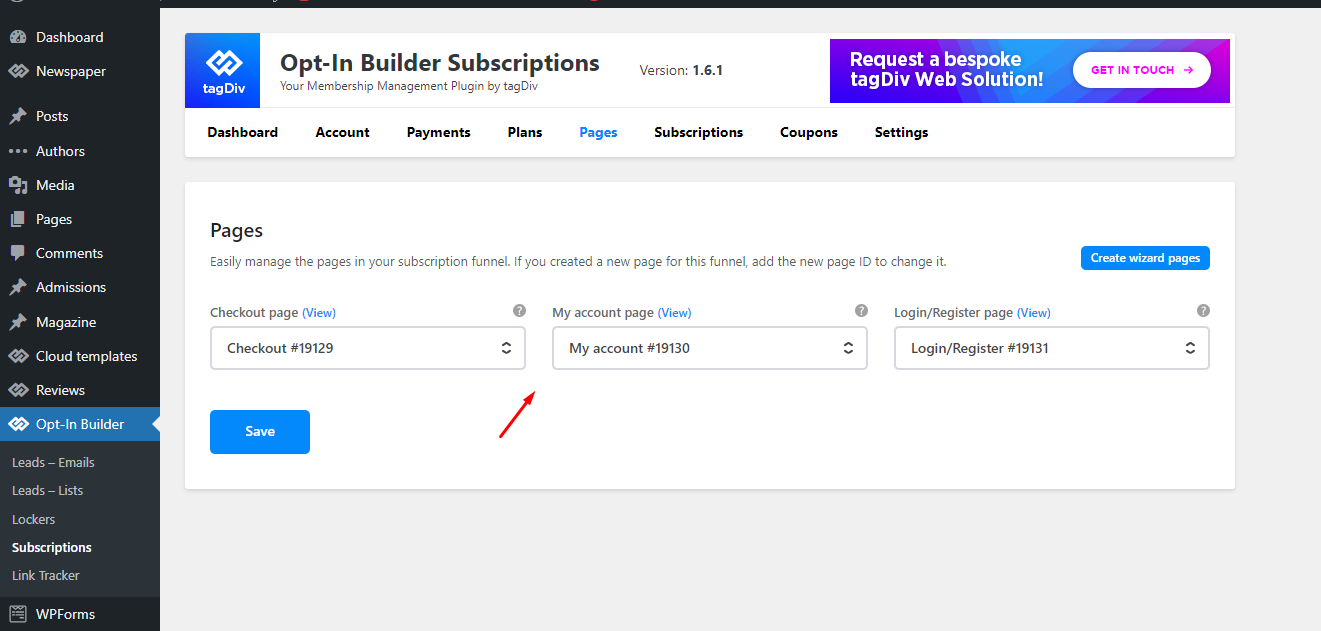This screenshot has width=1321, height=631.
Task: Click help icon for My account page
Action: click(x=861, y=311)
